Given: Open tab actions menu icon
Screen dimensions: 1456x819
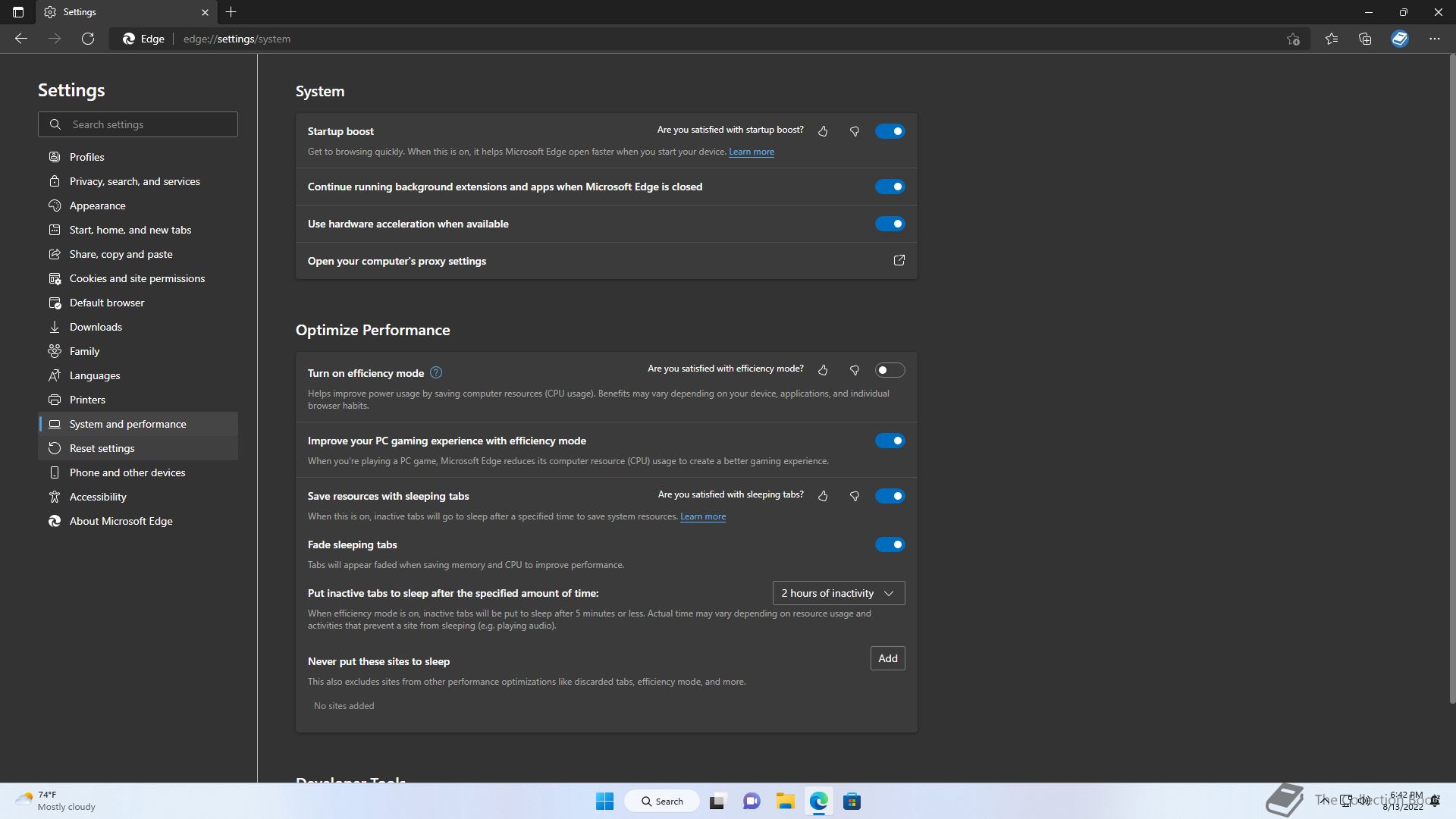Looking at the screenshot, I should (18, 12).
